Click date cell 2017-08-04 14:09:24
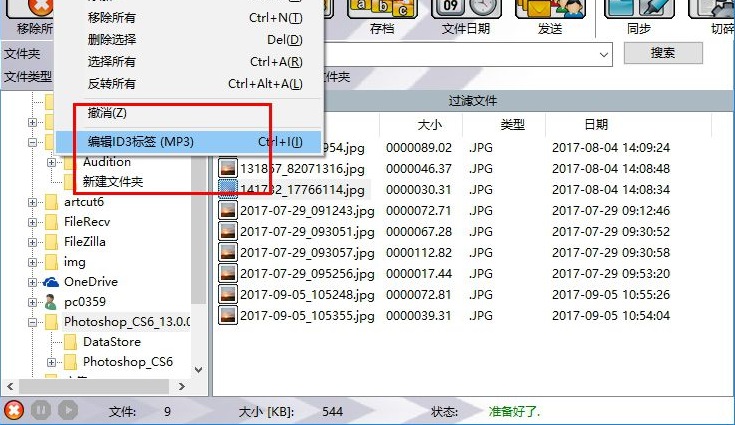Viewport: 735px width, 425px height. click(x=611, y=148)
